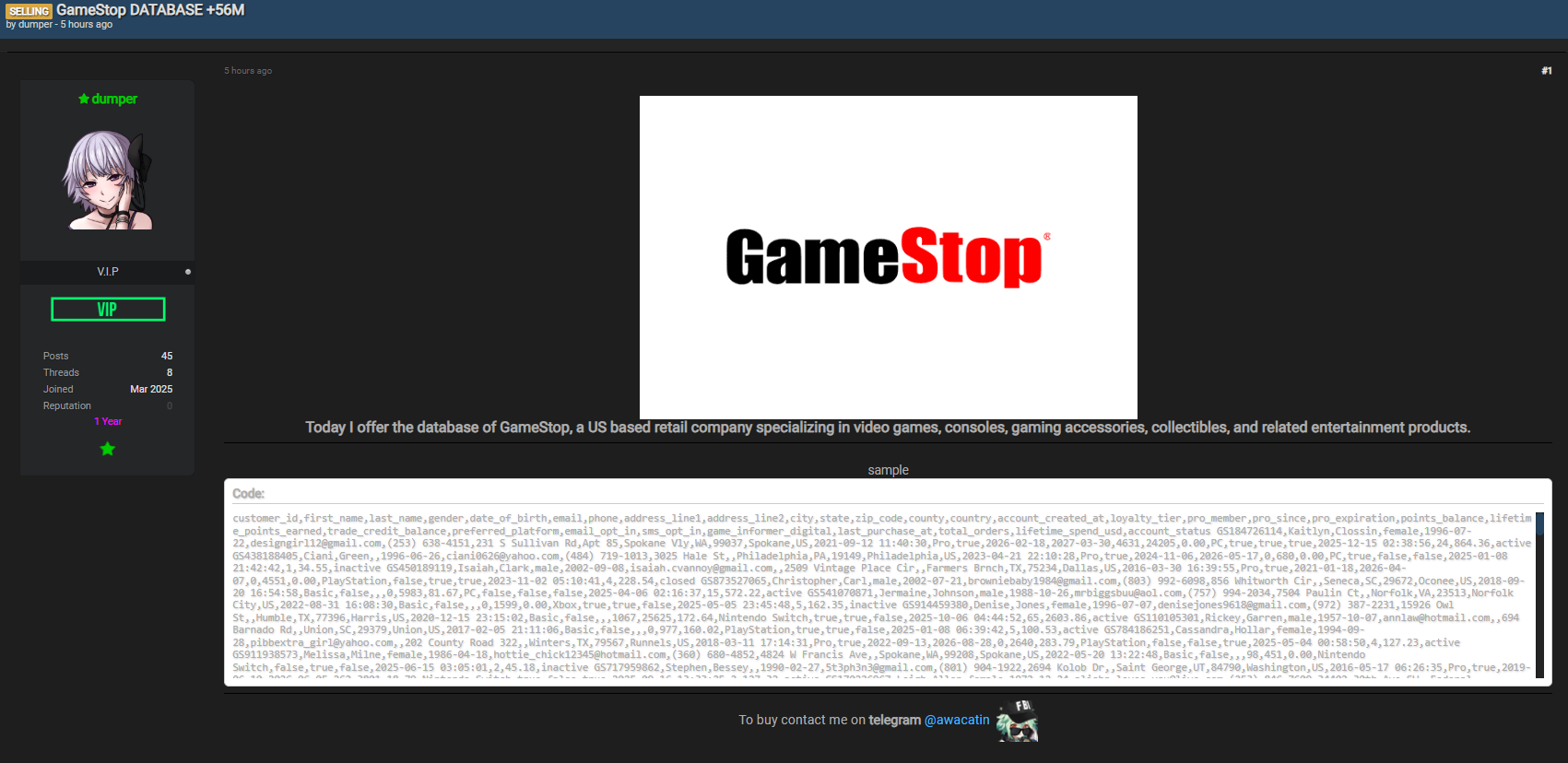Click the Posts count 45

pos(167,356)
